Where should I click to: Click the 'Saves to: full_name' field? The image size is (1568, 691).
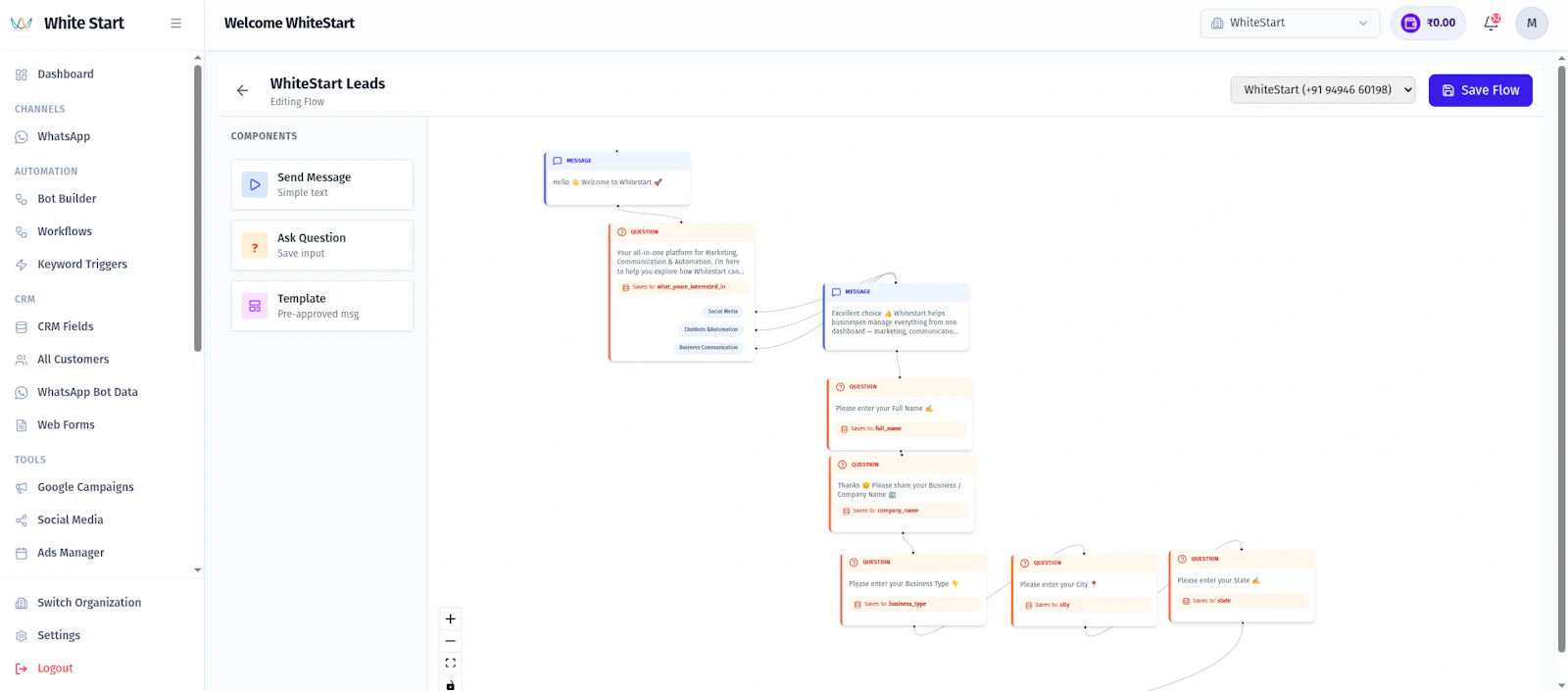pyautogui.click(x=901, y=428)
